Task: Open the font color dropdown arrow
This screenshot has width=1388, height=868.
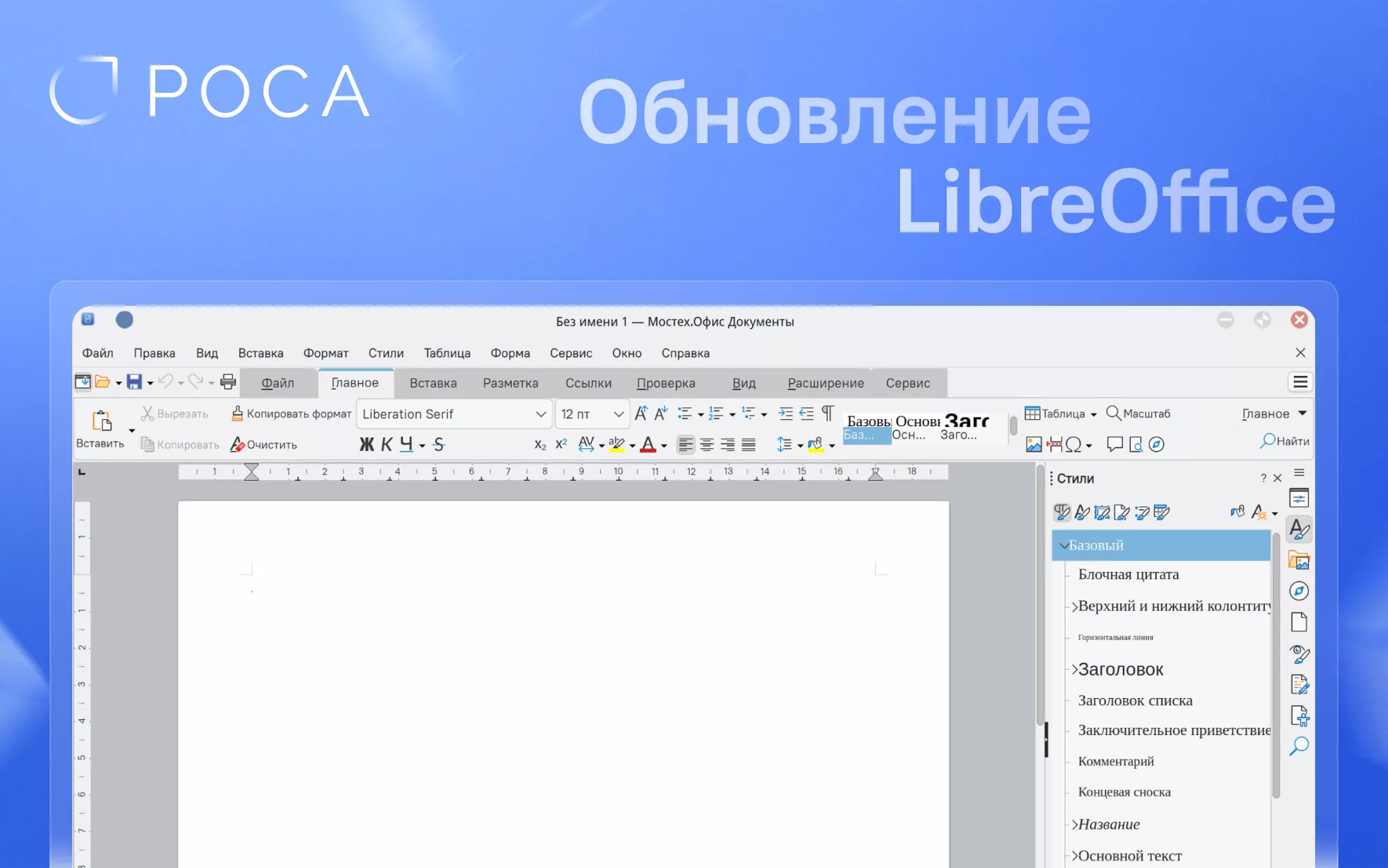Action: point(664,446)
